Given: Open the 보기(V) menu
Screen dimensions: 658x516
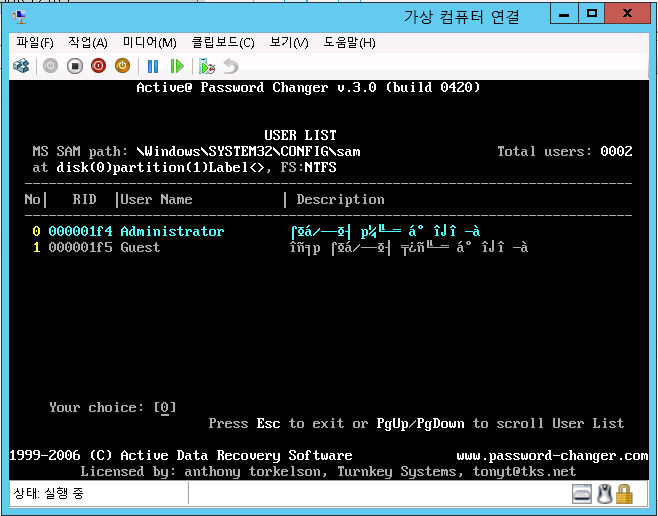Looking at the screenshot, I should pyautogui.click(x=289, y=43).
